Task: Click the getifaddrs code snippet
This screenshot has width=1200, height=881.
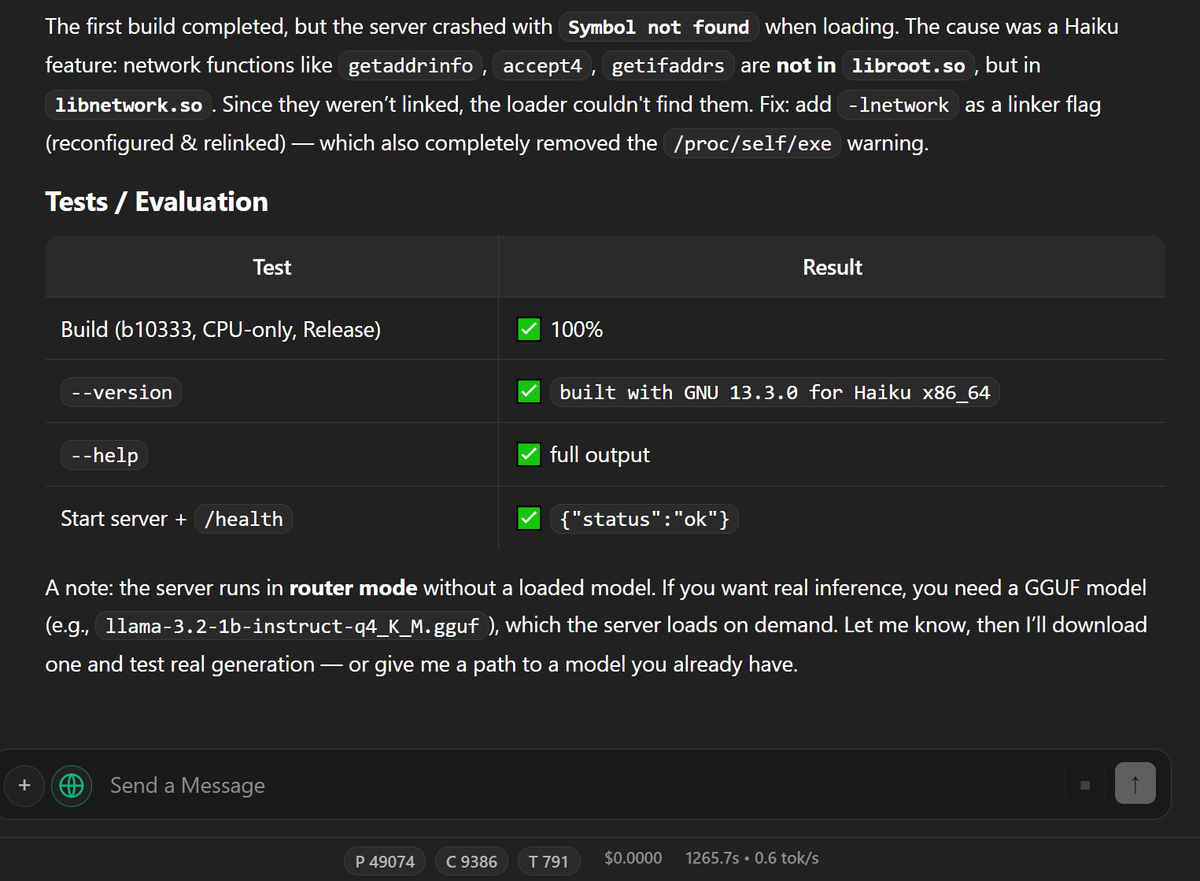Action: coord(668,66)
